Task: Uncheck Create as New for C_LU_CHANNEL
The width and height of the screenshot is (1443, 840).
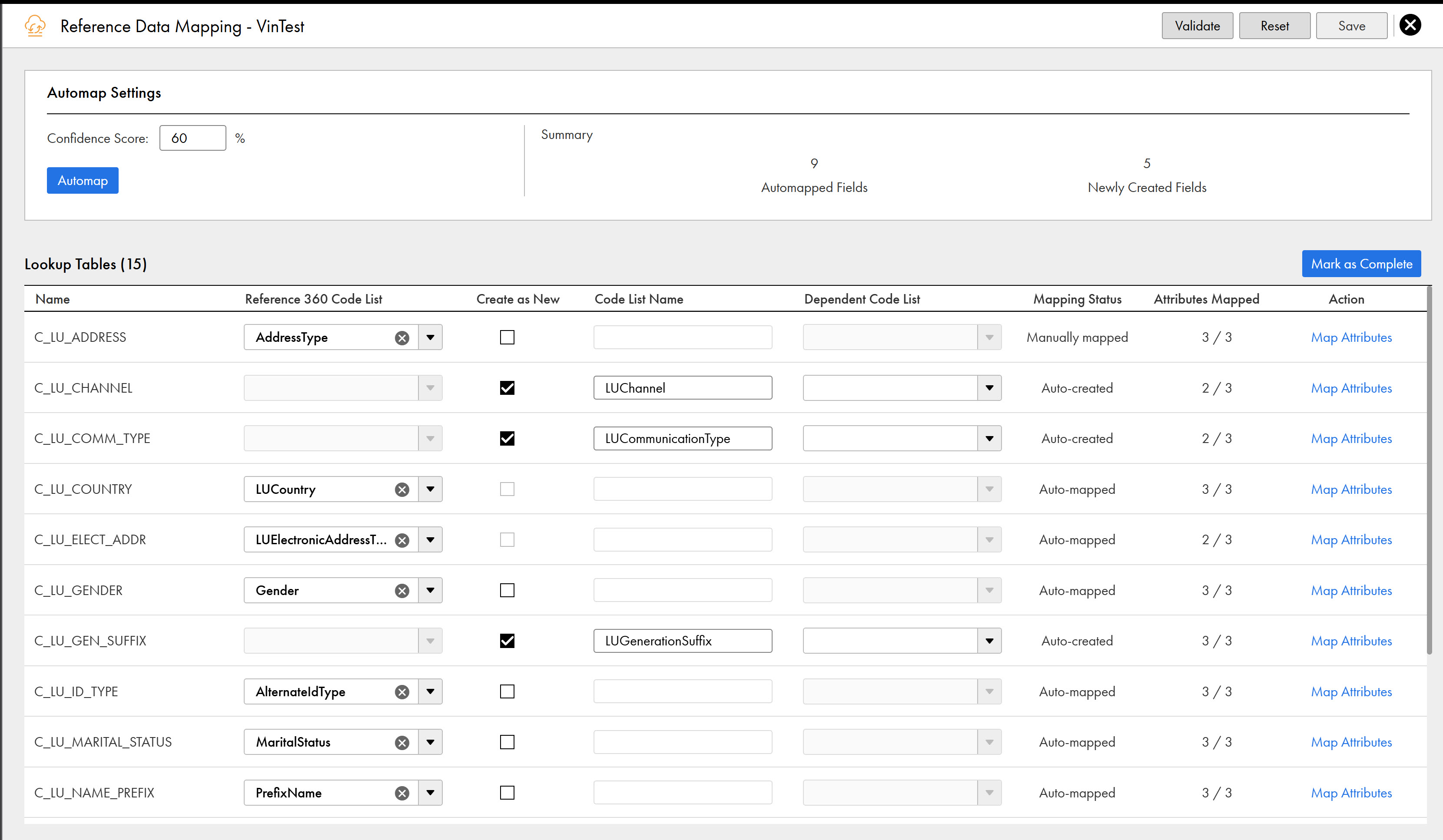Action: pyautogui.click(x=507, y=388)
